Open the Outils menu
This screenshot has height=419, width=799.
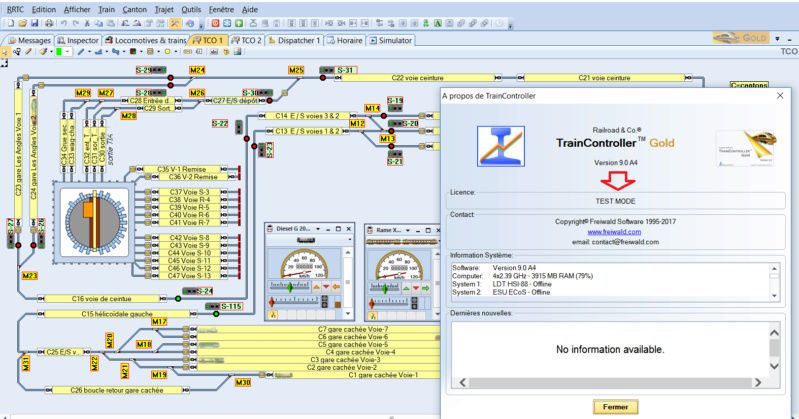191,9
